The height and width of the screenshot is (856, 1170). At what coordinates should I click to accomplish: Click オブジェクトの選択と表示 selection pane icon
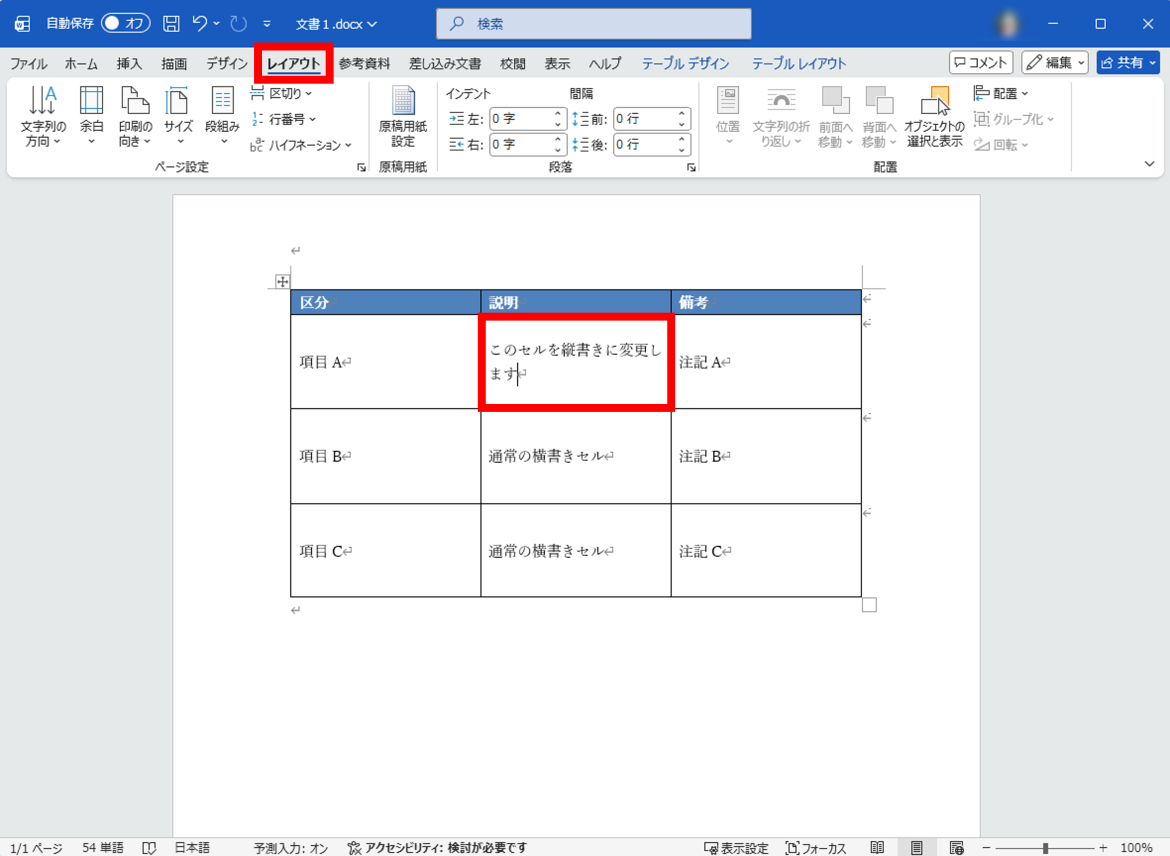coord(934,116)
